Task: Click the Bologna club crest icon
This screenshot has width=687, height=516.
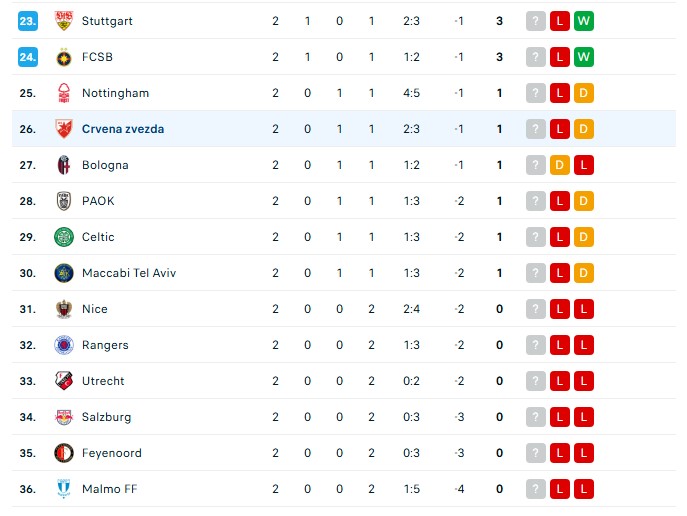Action: pyautogui.click(x=64, y=165)
